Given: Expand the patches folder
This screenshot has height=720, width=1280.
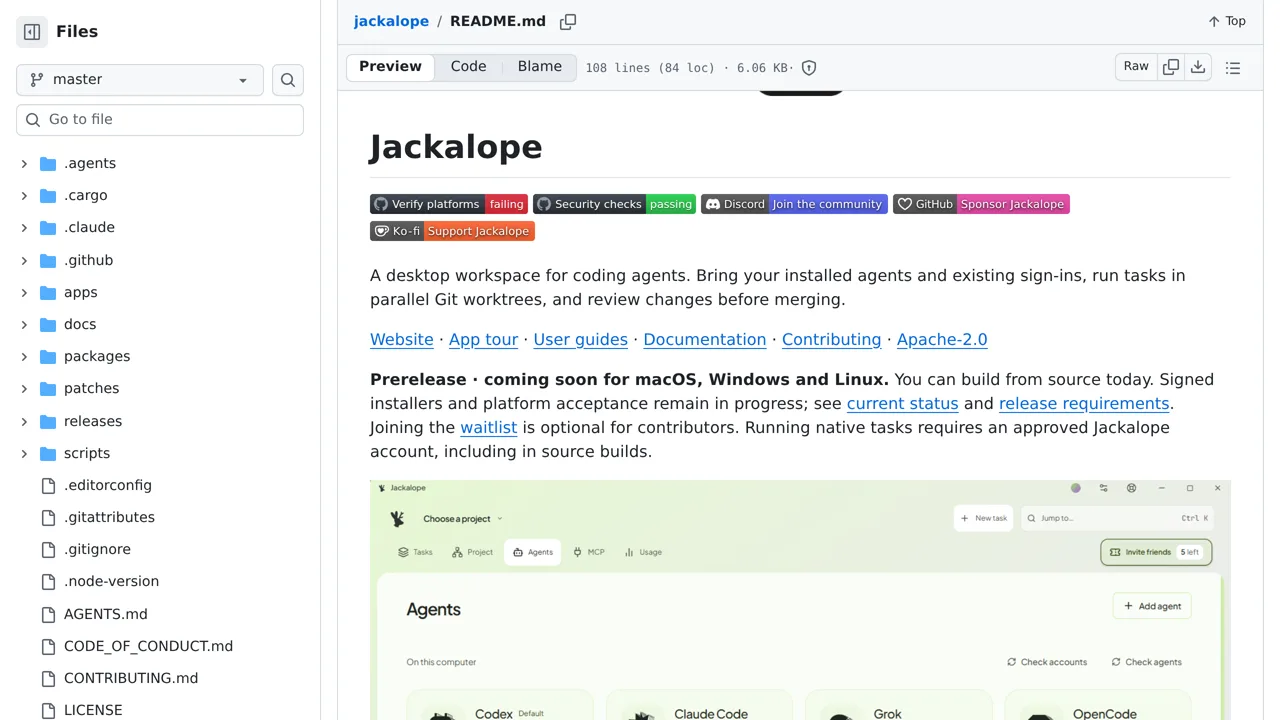Looking at the screenshot, I should [x=24, y=389].
